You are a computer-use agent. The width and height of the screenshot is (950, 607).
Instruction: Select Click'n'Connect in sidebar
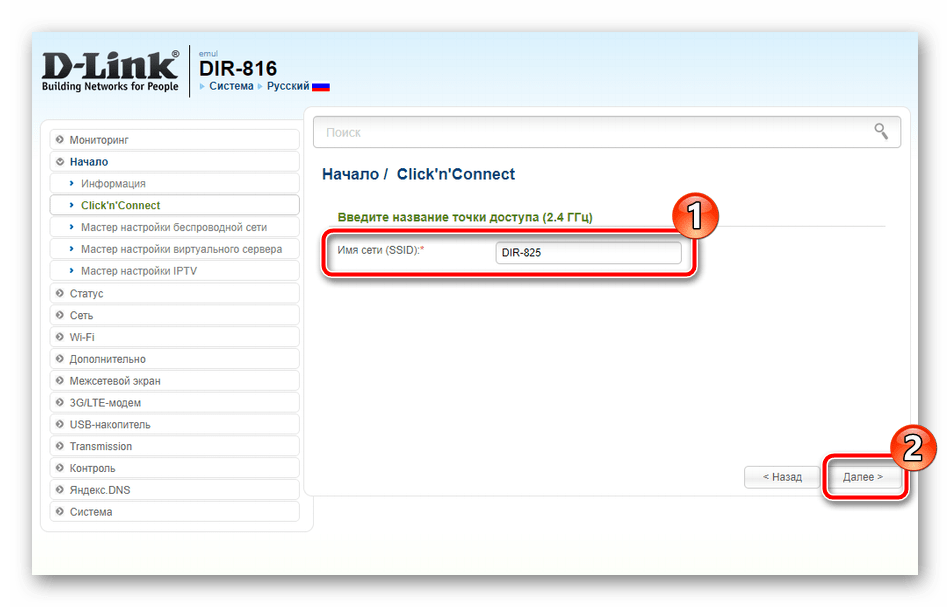point(174,205)
